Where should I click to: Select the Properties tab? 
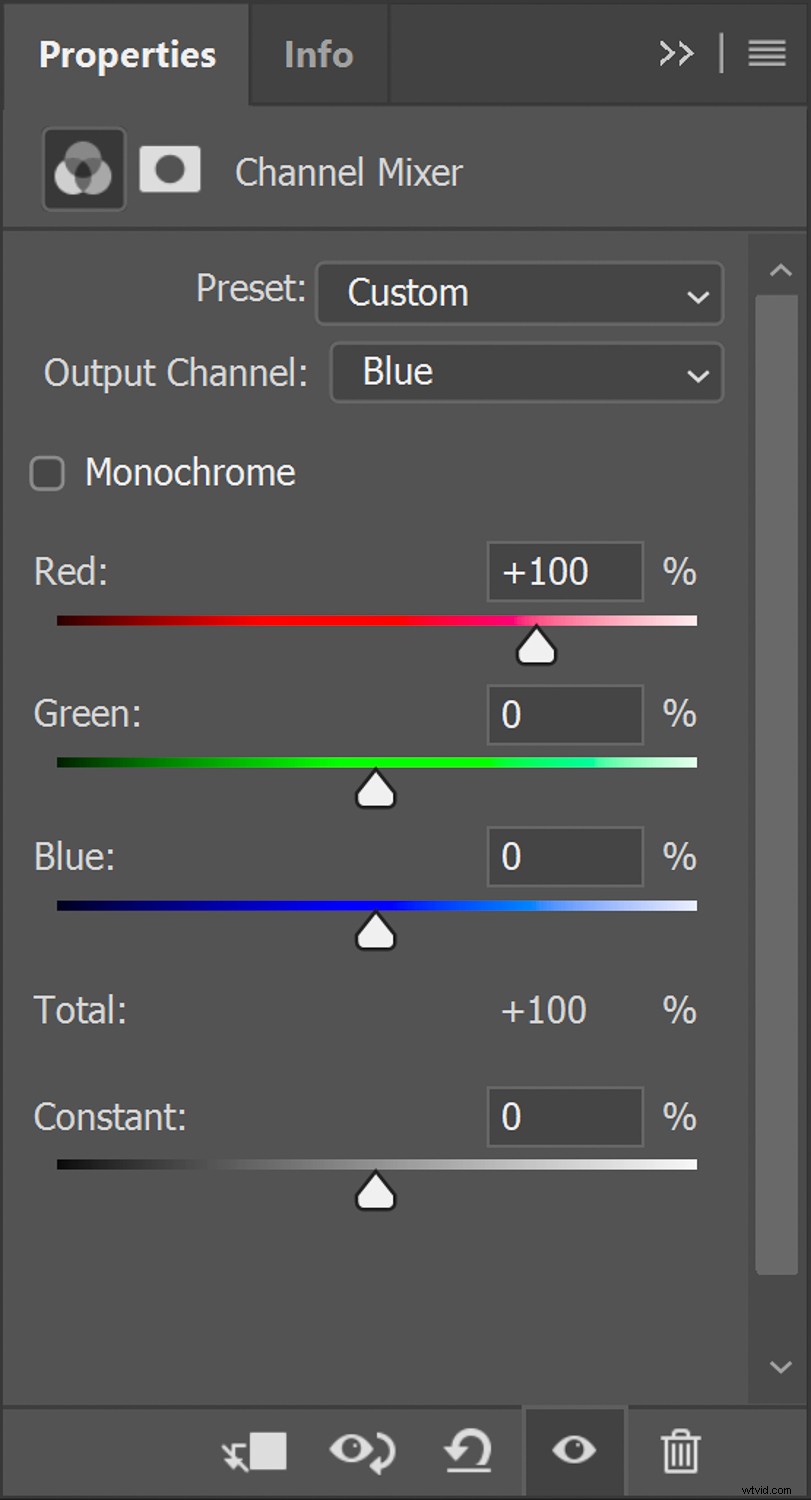coord(126,55)
